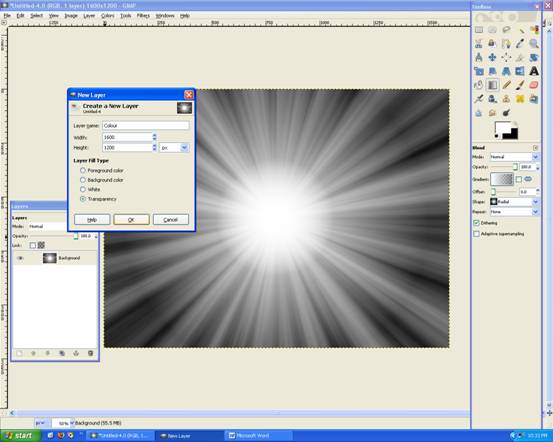The width and height of the screenshot is (553, 442).
Task: Select the Color Picker tool
Action: (x=520, y=44)
